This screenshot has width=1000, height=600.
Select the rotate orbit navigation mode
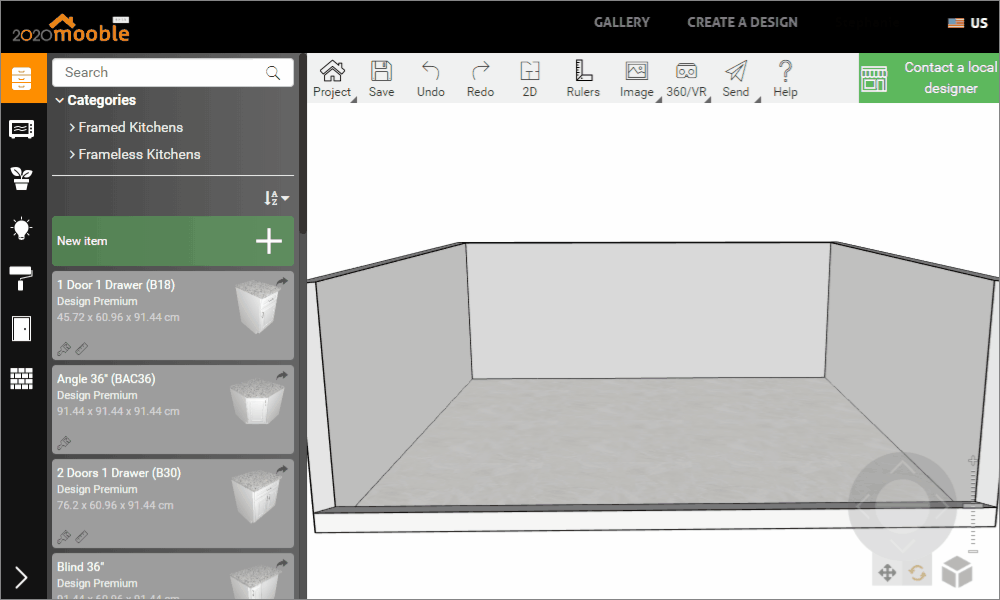coord(918,573)
